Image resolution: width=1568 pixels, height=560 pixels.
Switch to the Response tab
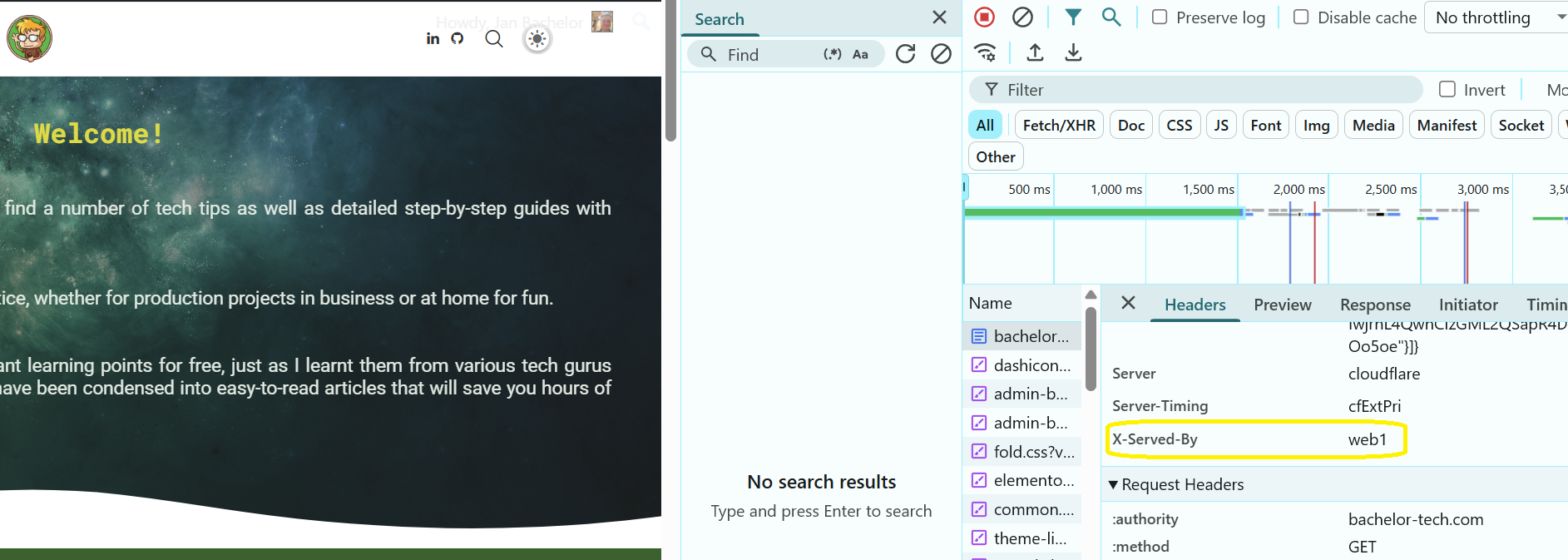pos(1375,305)
